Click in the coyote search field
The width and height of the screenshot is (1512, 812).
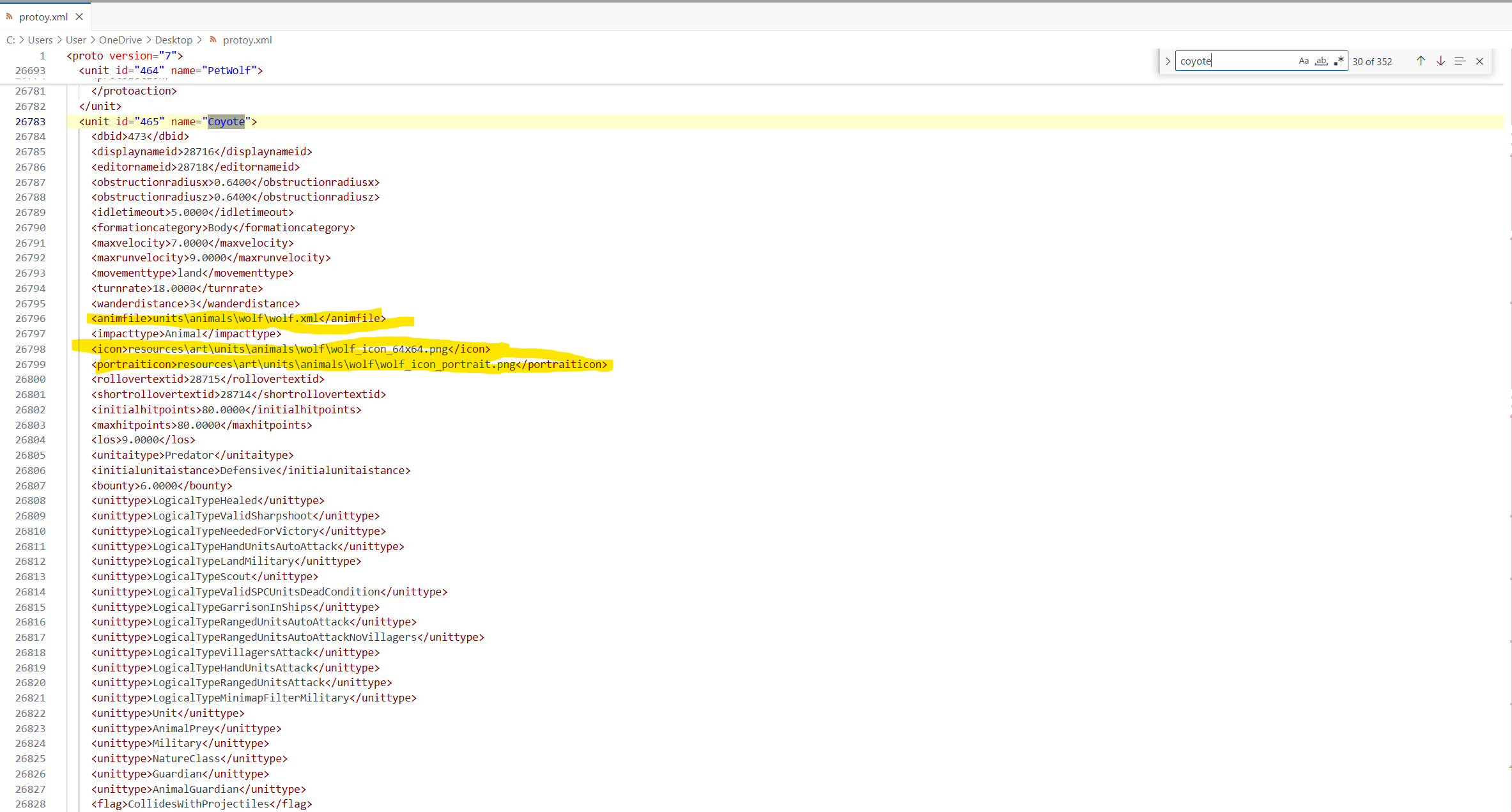[1233, 61]
